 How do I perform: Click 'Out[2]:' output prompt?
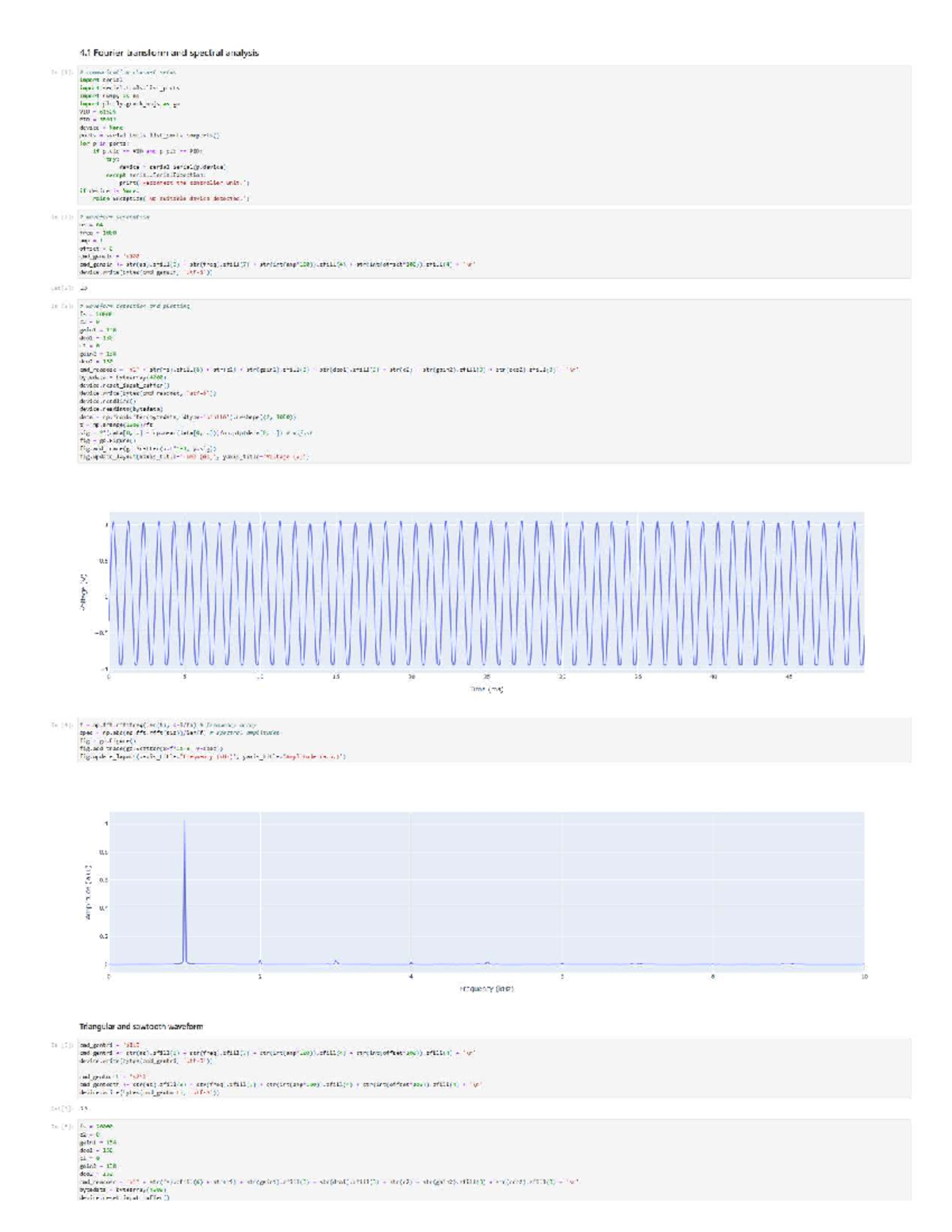[62, 289]
